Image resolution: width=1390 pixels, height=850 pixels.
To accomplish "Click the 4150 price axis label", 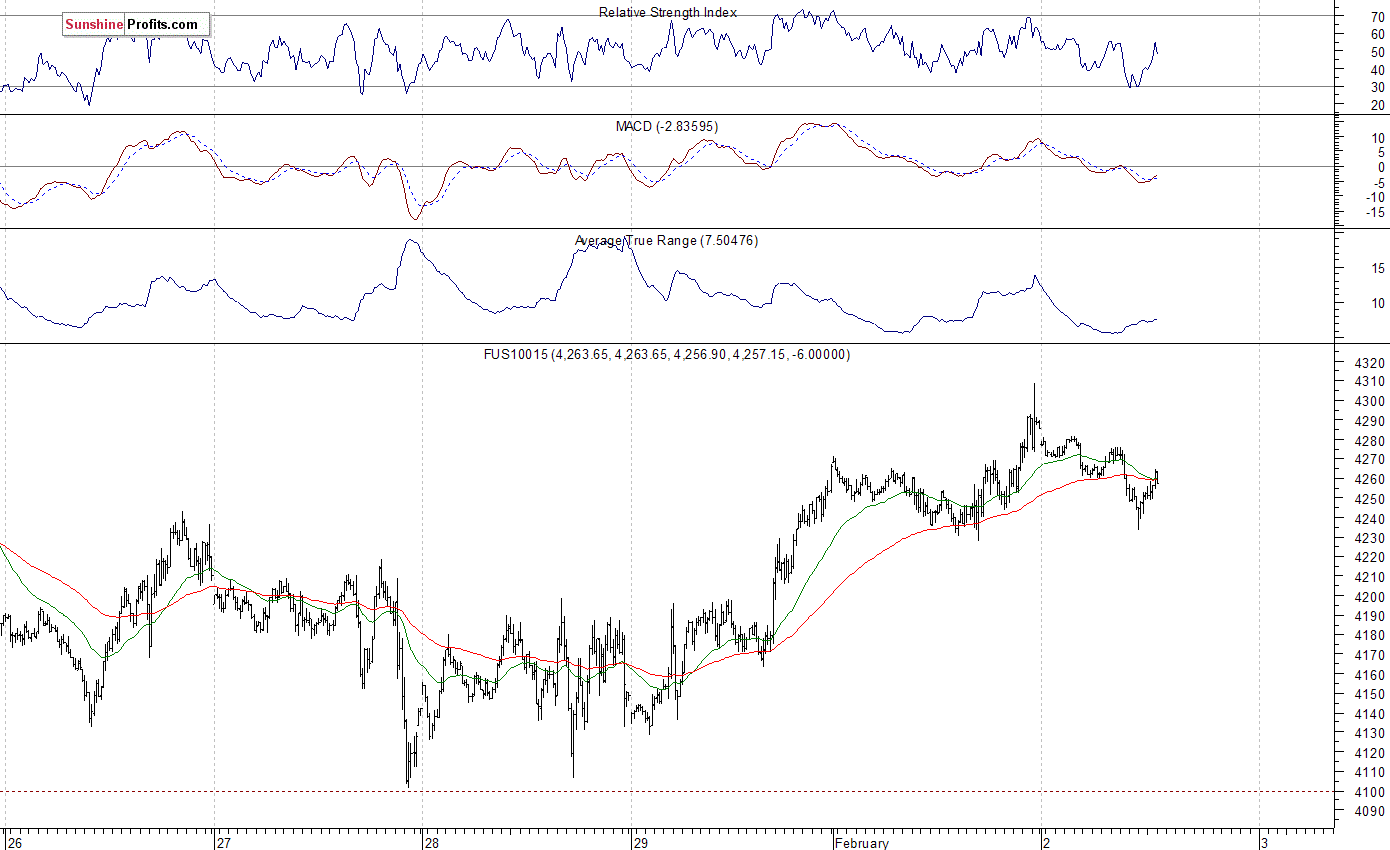I will click(x=1372, y=694).
